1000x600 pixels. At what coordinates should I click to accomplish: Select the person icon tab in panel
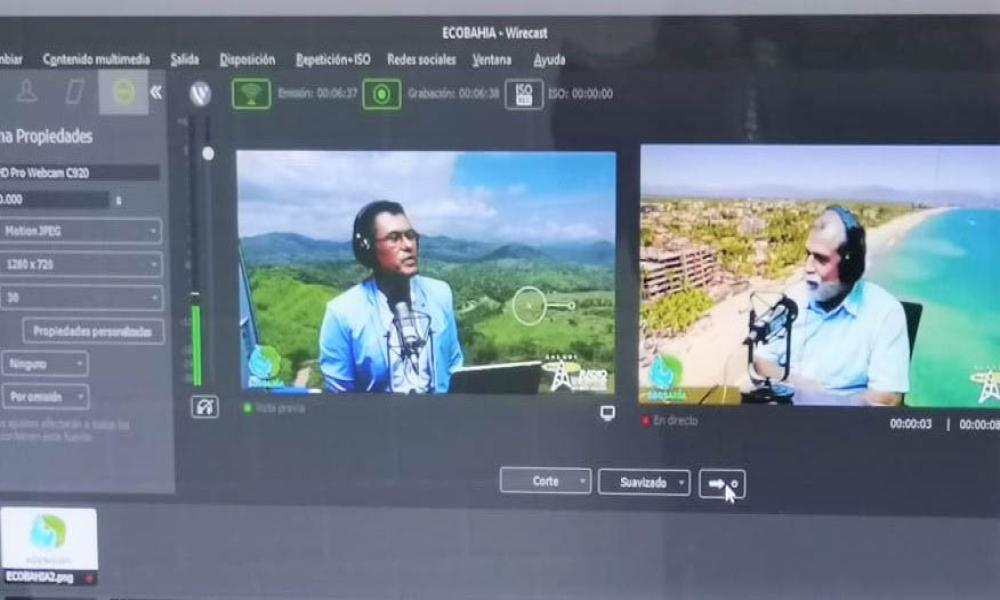27,92
